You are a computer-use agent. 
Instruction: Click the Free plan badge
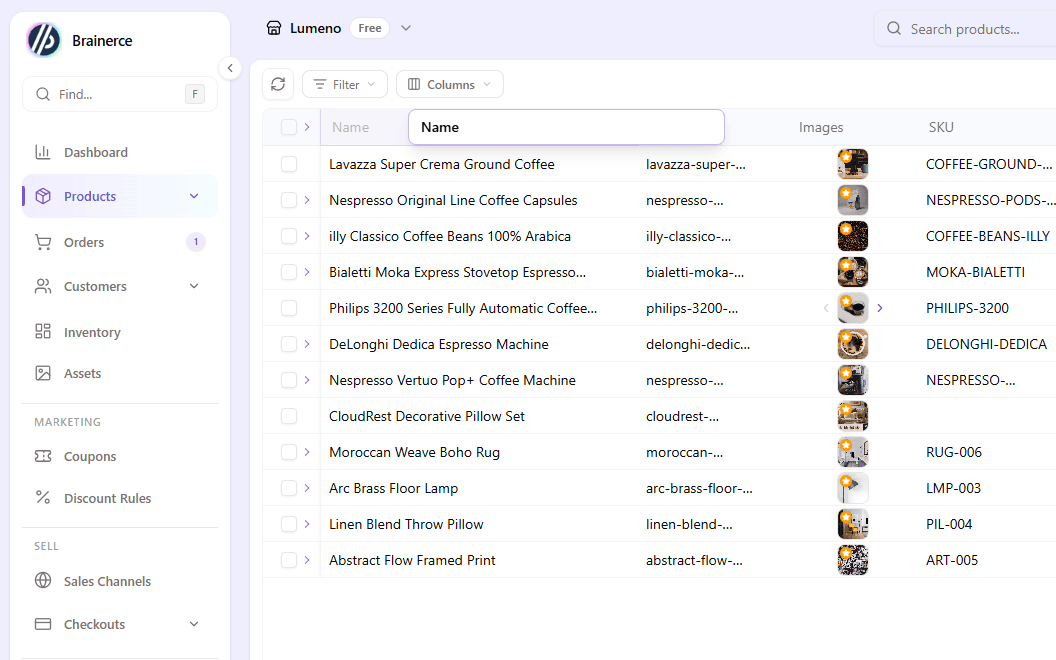(370, 28)
